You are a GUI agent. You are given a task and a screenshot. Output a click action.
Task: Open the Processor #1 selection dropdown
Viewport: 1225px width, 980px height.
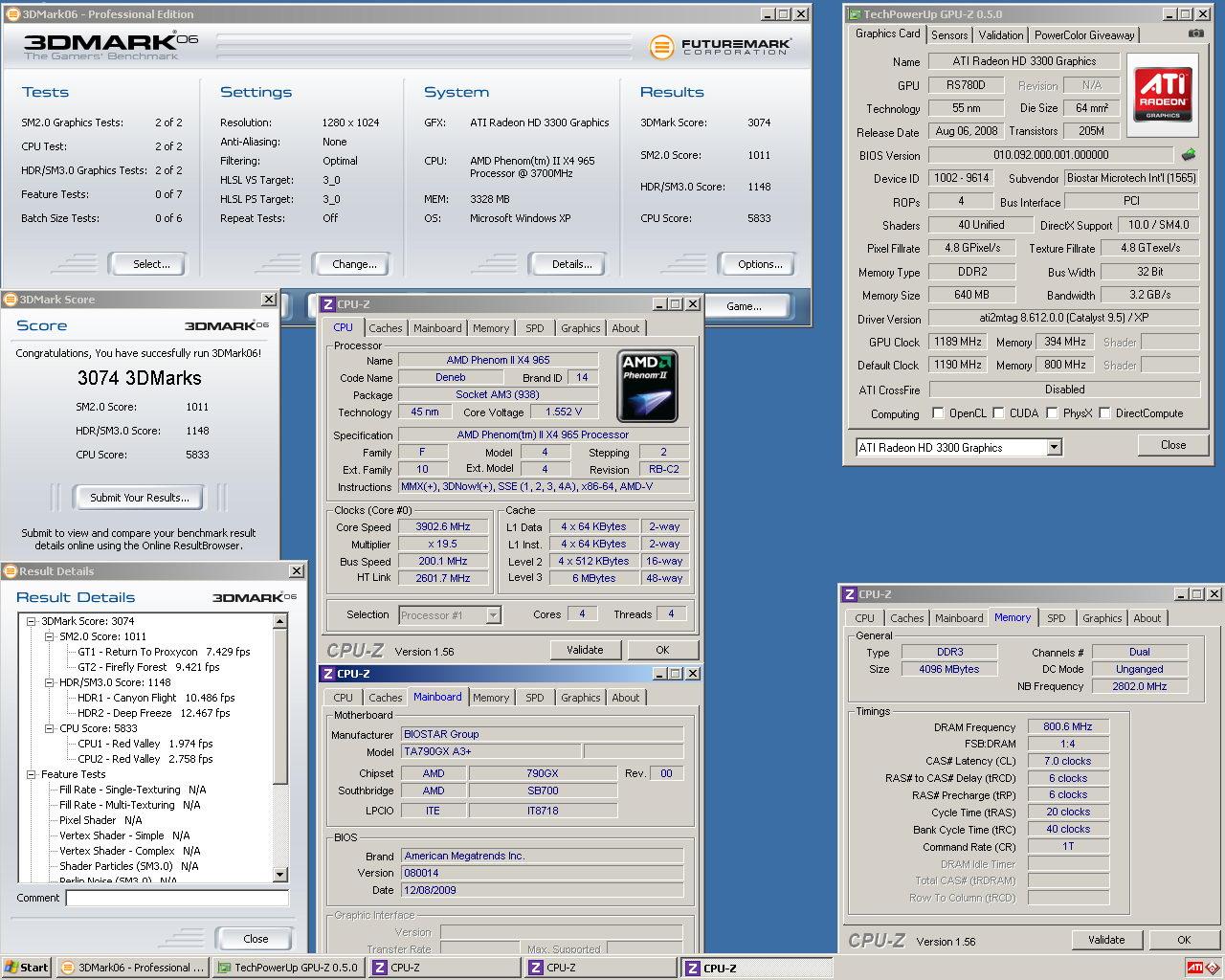click(493, 615)
